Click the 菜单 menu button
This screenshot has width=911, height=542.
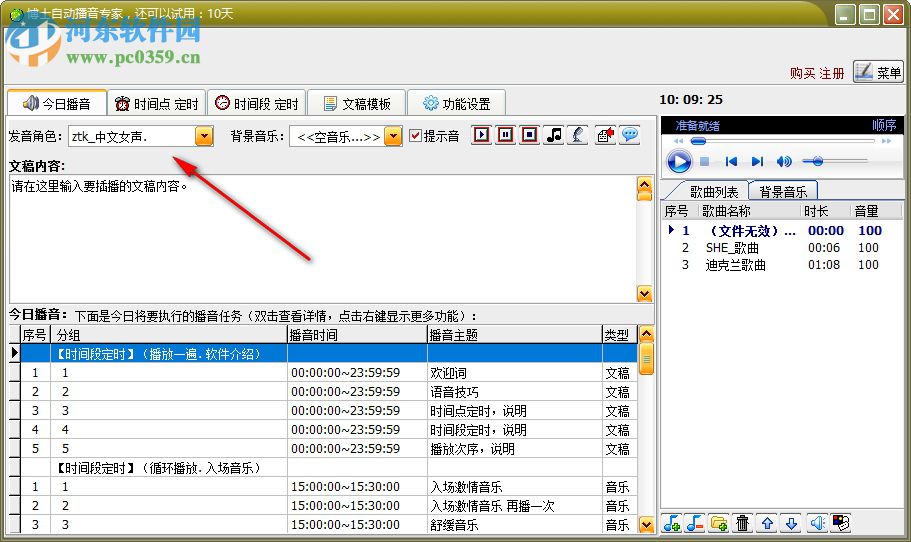878,72
